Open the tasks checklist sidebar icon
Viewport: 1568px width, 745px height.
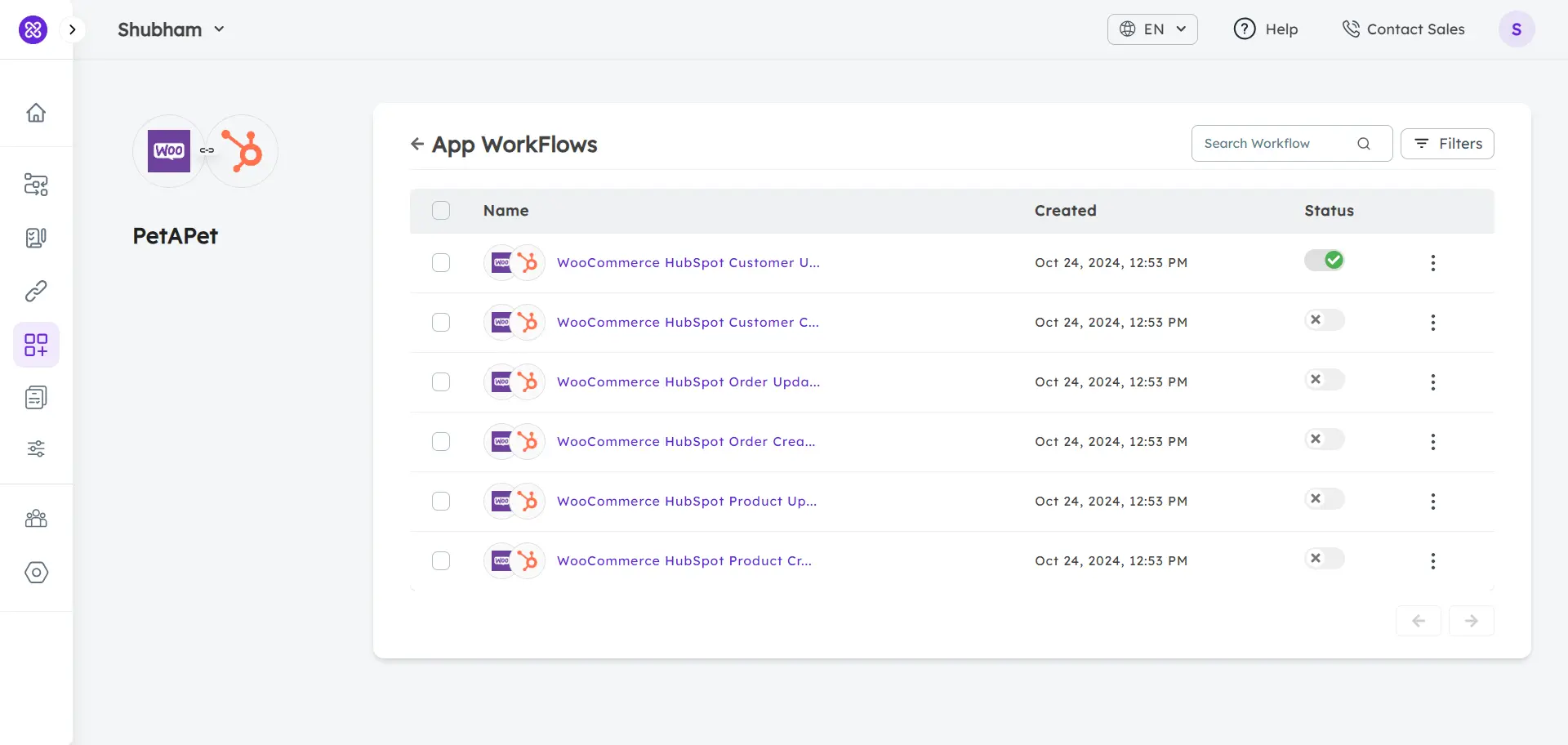click(36, 238)
